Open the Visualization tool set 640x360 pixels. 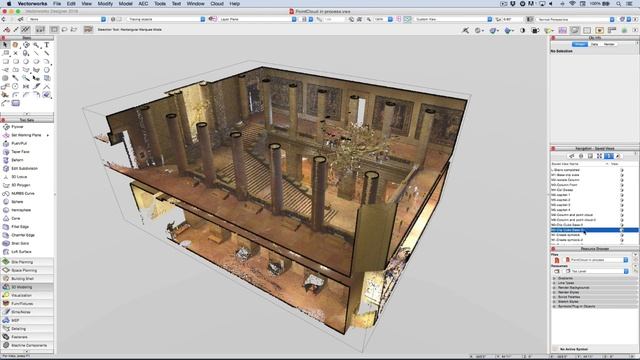tap(27, 295)
